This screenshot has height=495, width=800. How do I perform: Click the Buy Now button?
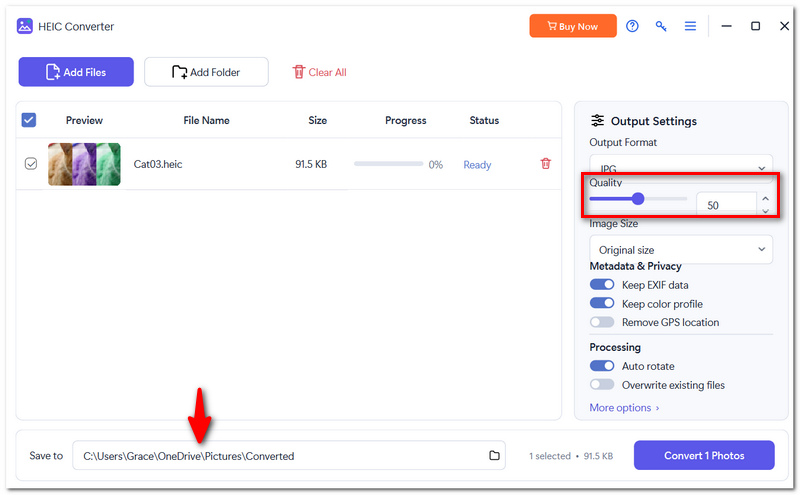click(572, 26)
